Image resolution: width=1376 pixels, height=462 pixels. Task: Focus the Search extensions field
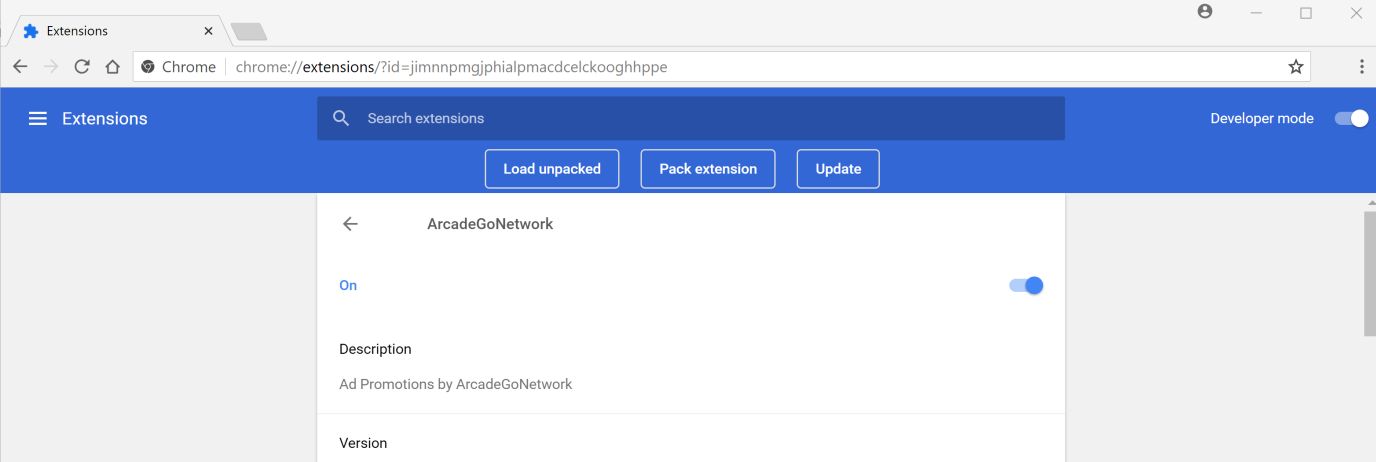pyautogui.click(x=700, y=118)
